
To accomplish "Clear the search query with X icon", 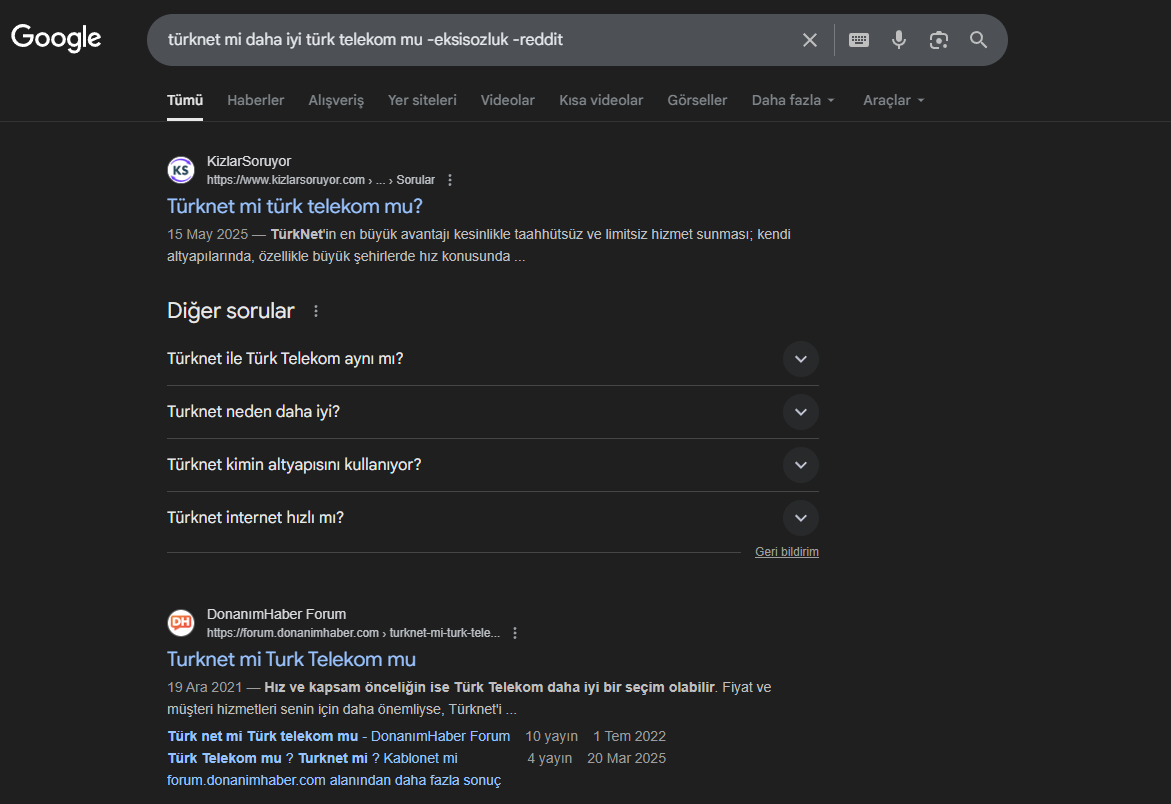I will [x=810, y=40].
